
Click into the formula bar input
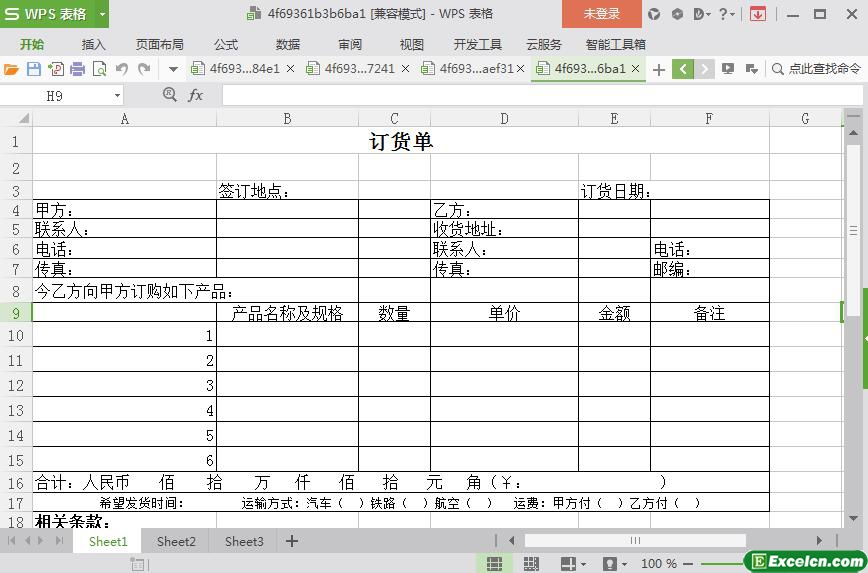pyautogui.click(x=542, y=95)
